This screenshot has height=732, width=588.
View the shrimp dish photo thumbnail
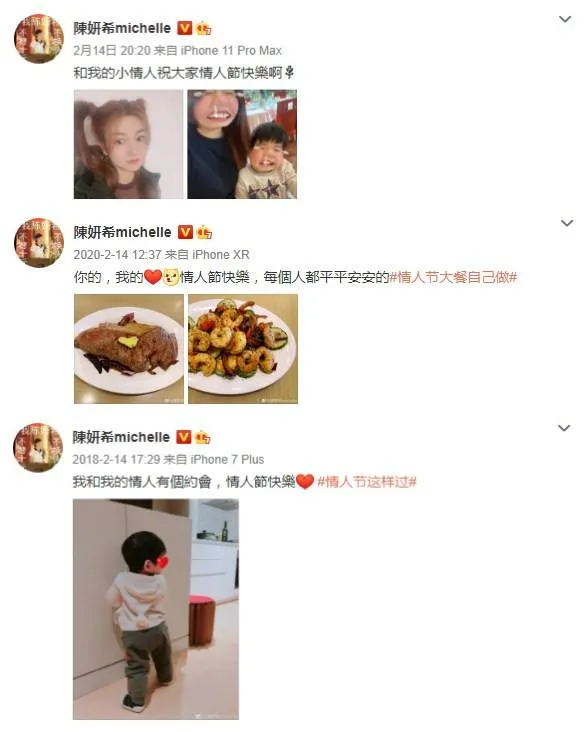(243, 349)
